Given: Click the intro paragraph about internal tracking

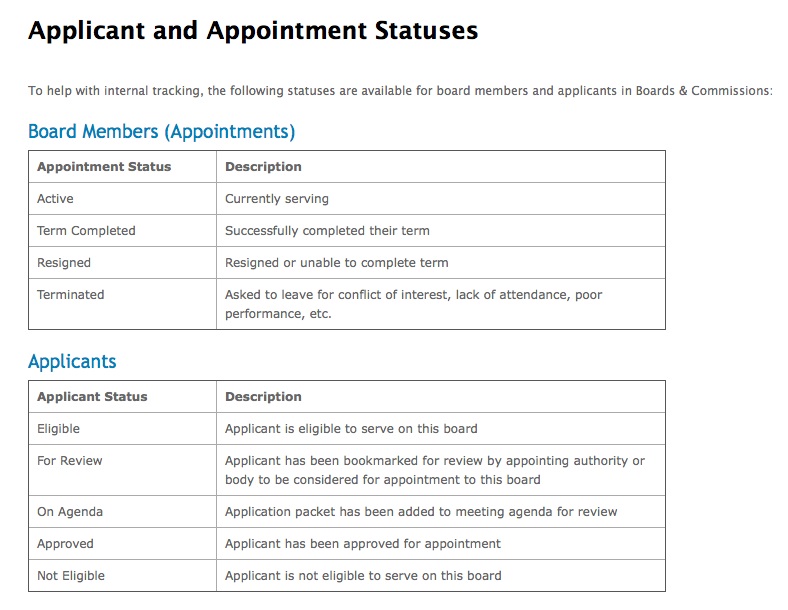Looking at the screenshot, I should click(400, 91).
